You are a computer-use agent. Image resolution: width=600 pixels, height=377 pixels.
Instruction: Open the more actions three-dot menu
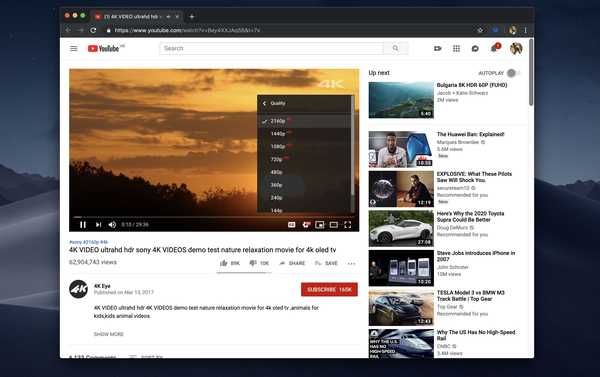351,263
